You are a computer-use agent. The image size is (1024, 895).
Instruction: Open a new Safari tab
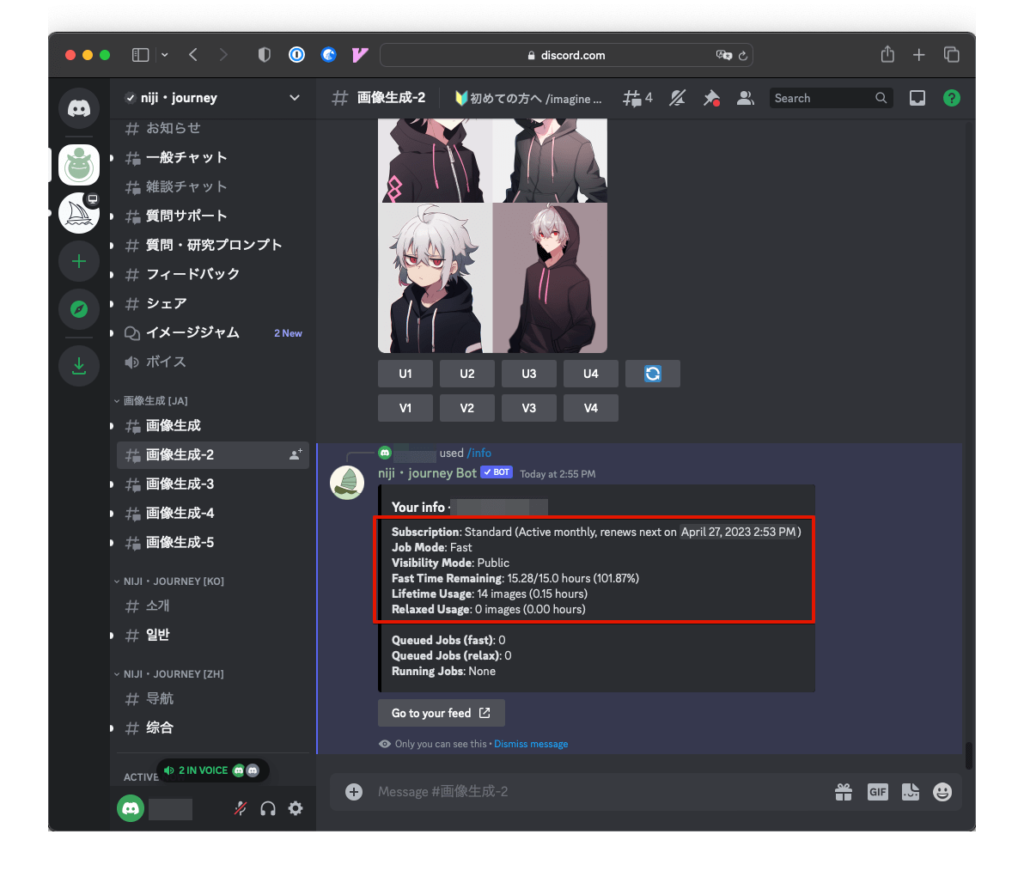tap(919, 55)
